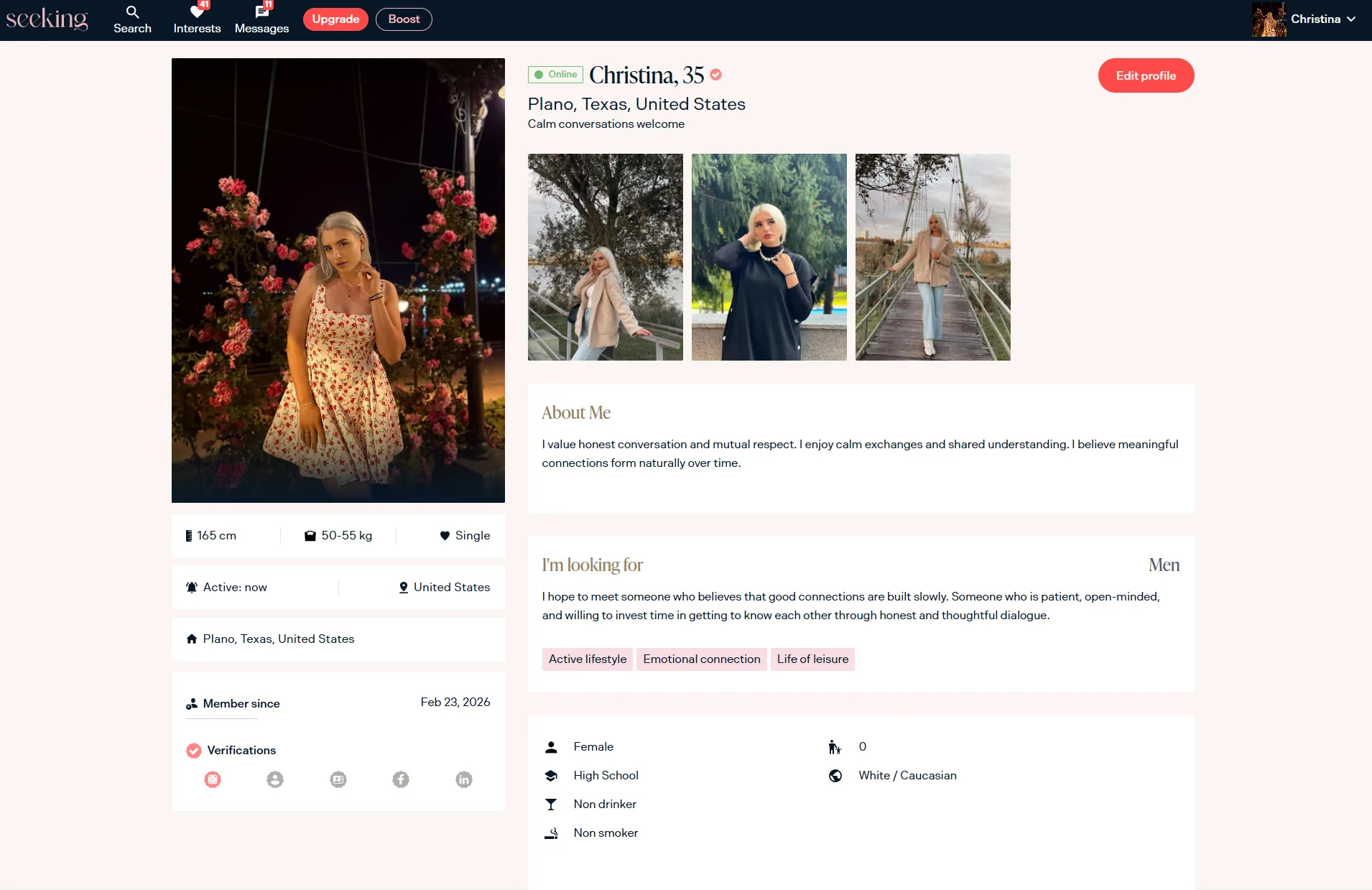Click the profile photo verification badge

point(275,779)
